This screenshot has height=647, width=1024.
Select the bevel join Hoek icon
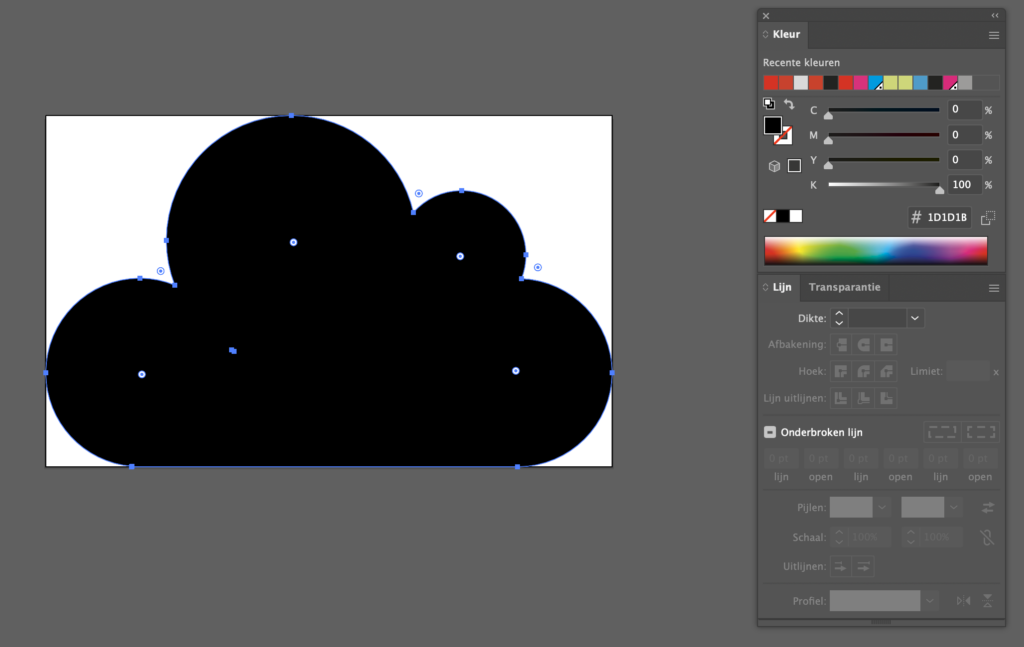tap(886, 371)
